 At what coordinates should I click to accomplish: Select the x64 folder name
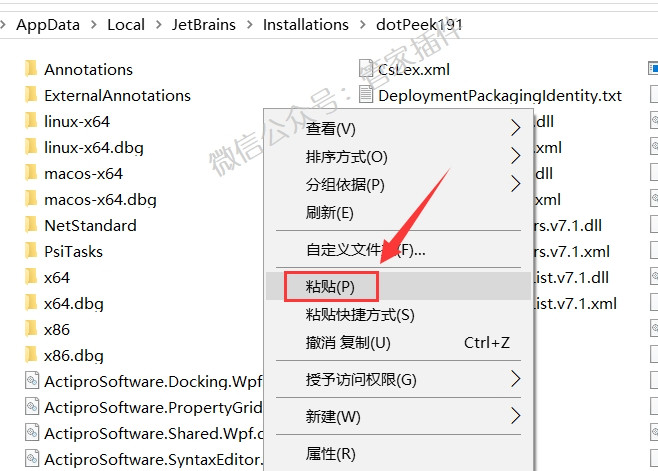[x=57, y=278]
